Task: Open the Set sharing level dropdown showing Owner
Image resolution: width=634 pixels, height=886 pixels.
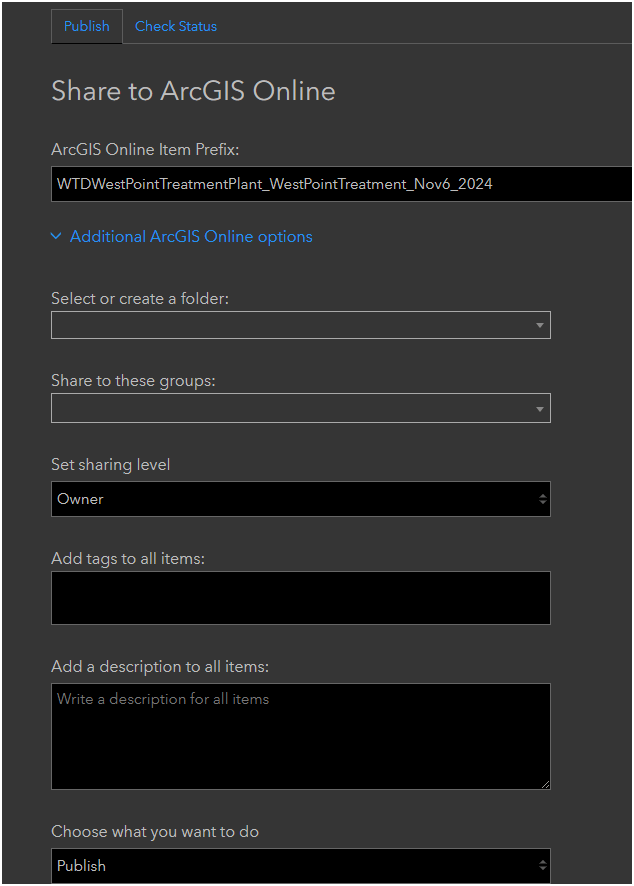Action: click(301, 499)
